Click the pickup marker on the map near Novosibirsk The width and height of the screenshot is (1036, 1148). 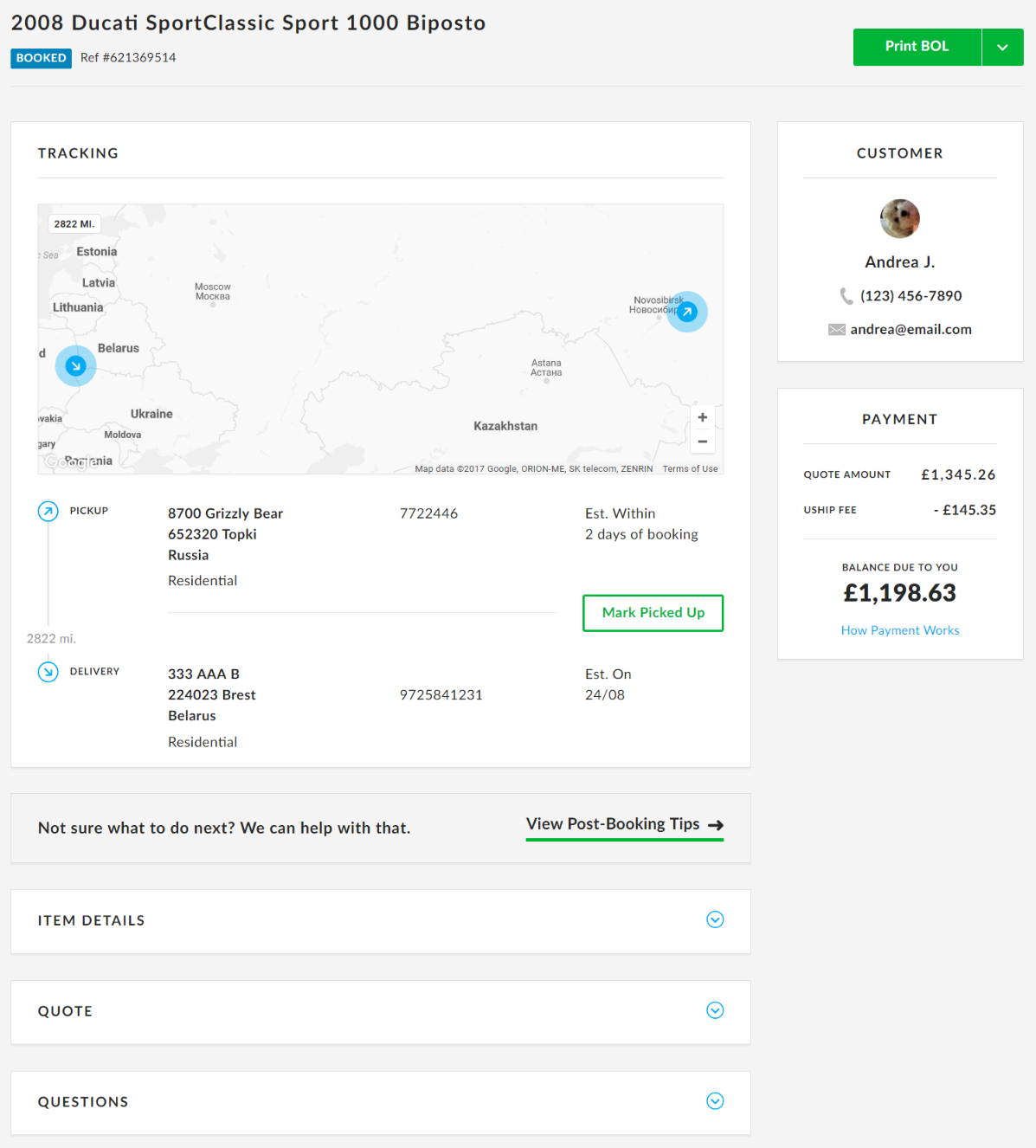687,313
